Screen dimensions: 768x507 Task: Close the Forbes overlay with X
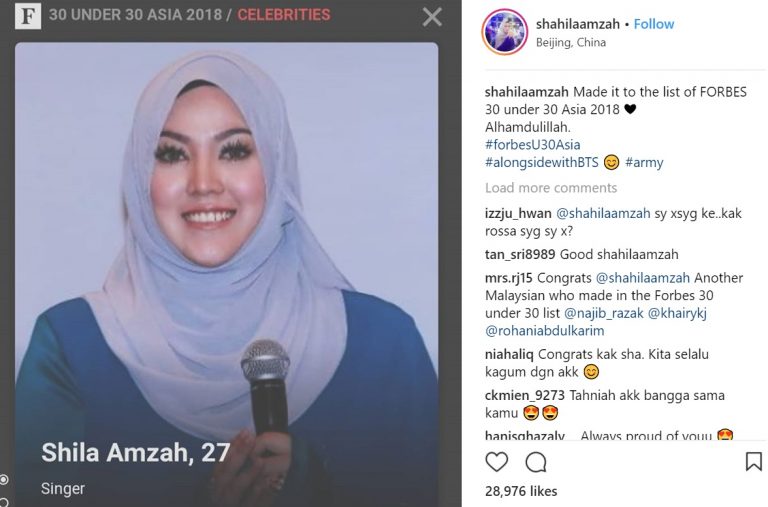[x=432, y=17]
